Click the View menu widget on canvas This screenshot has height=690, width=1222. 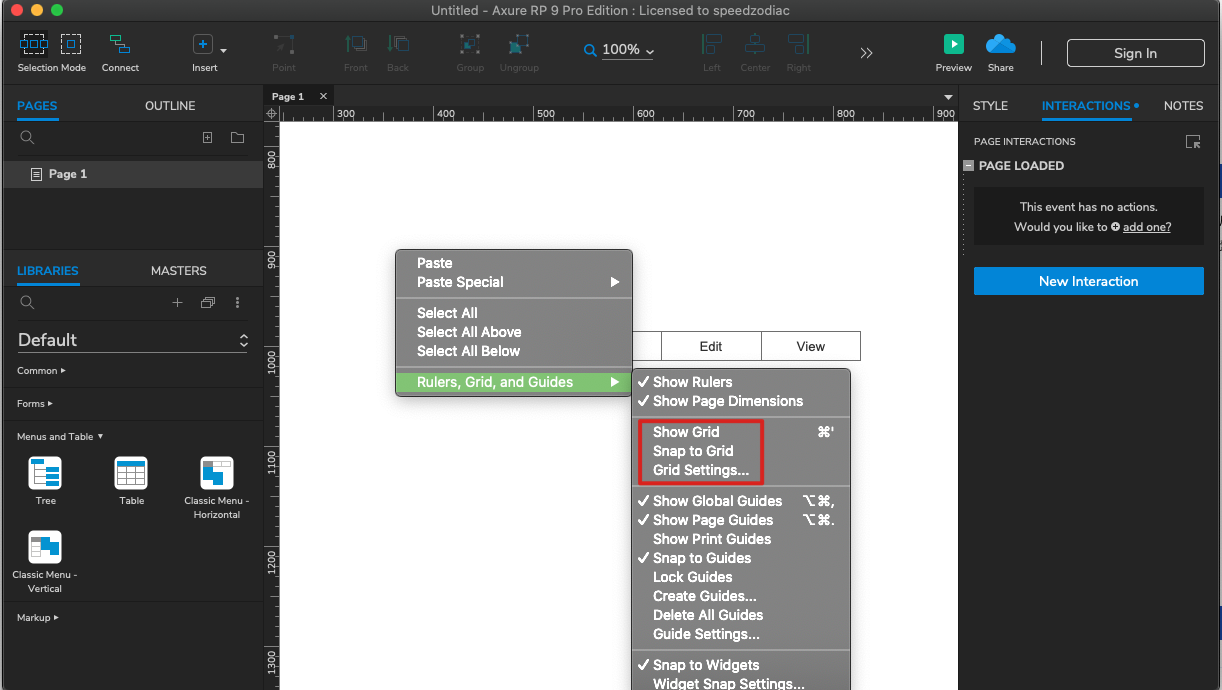(x=811, y=346)
